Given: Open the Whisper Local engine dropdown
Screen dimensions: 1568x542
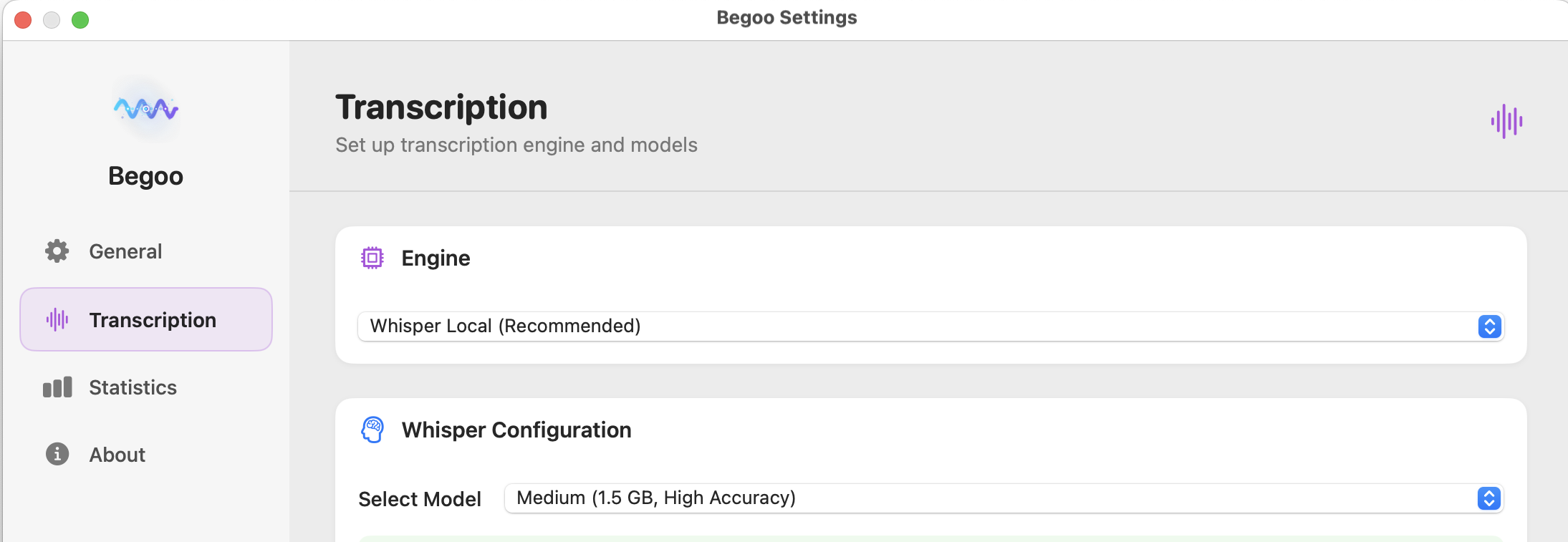Looking at the screenshot, I should tap(930, 326).
